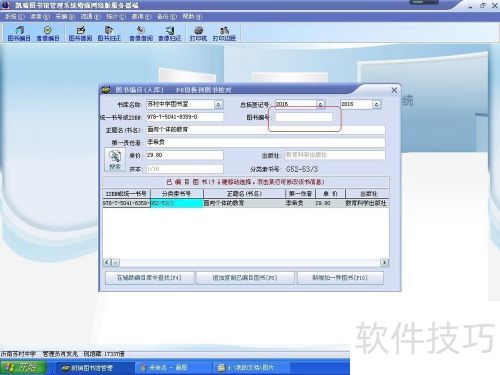Click the 搜索 magnifier button in dialog
Image resolution: width=500 pixels, height=375 pixels.
(x=115, y=160)
